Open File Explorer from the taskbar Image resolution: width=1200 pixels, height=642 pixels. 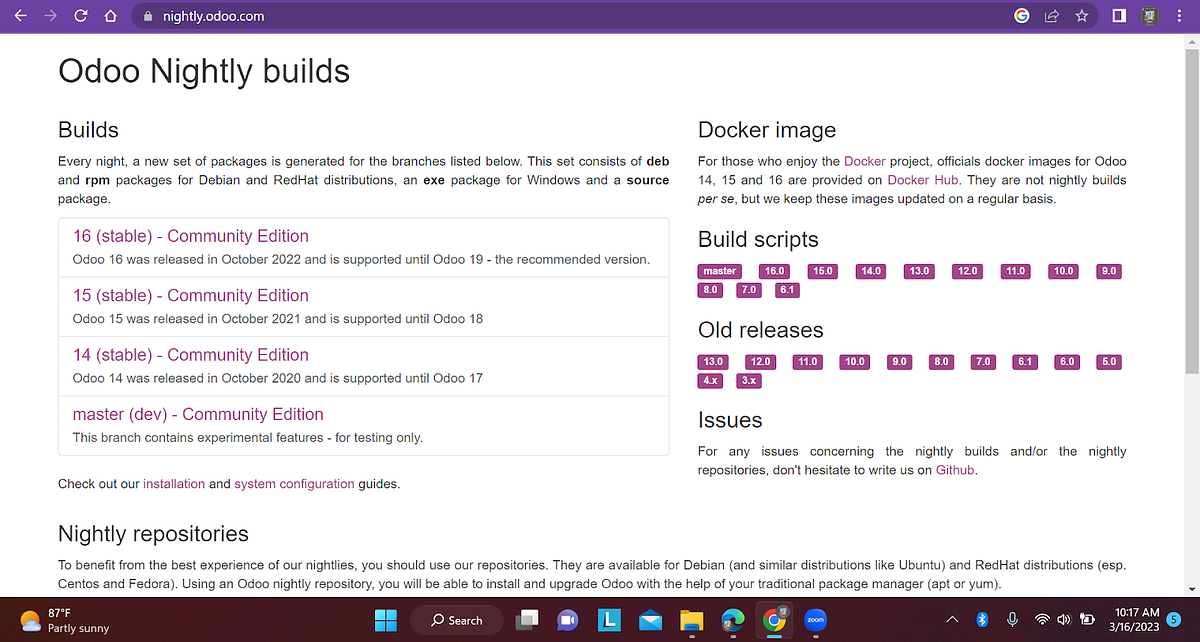[691, 620]
